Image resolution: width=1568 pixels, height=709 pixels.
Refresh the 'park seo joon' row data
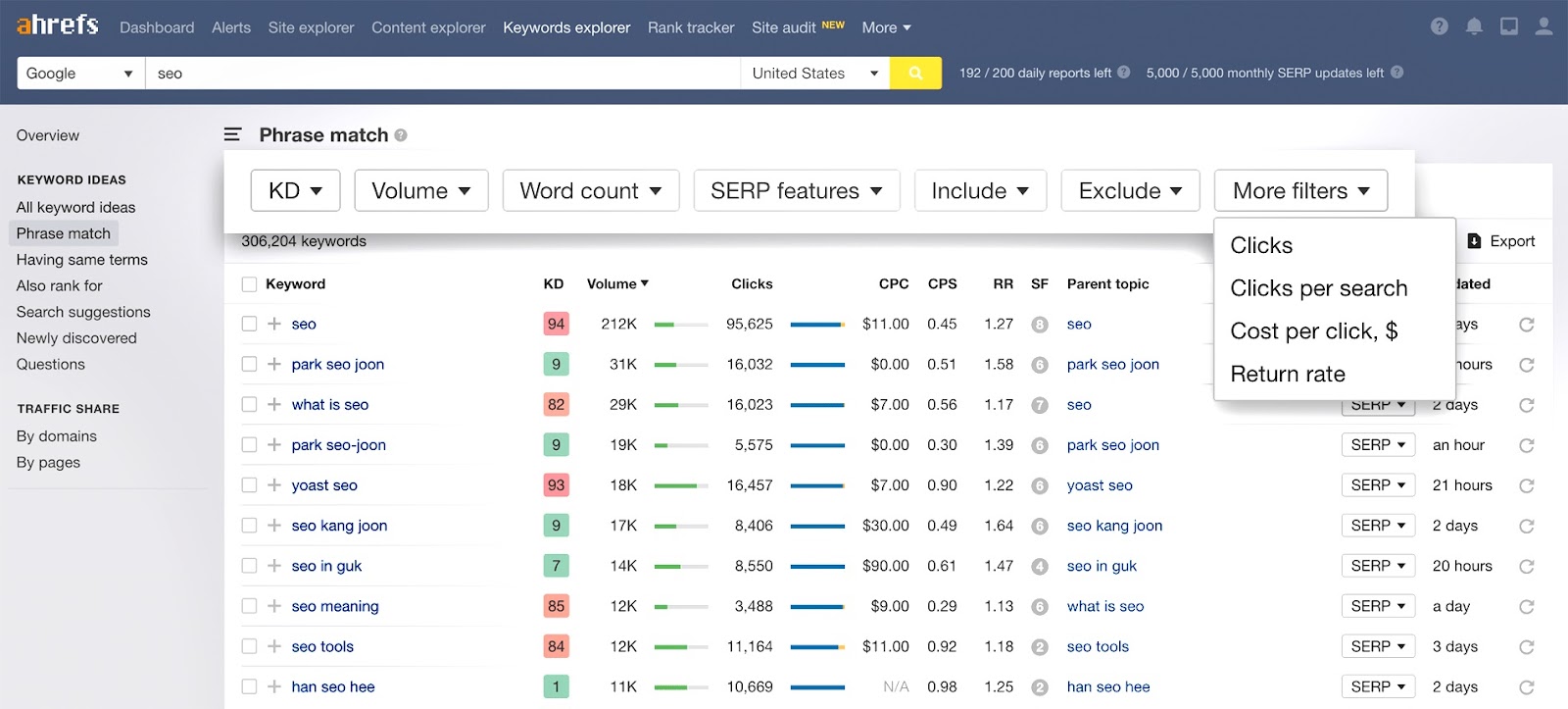pyautogui.click(x=1526, y=365)
